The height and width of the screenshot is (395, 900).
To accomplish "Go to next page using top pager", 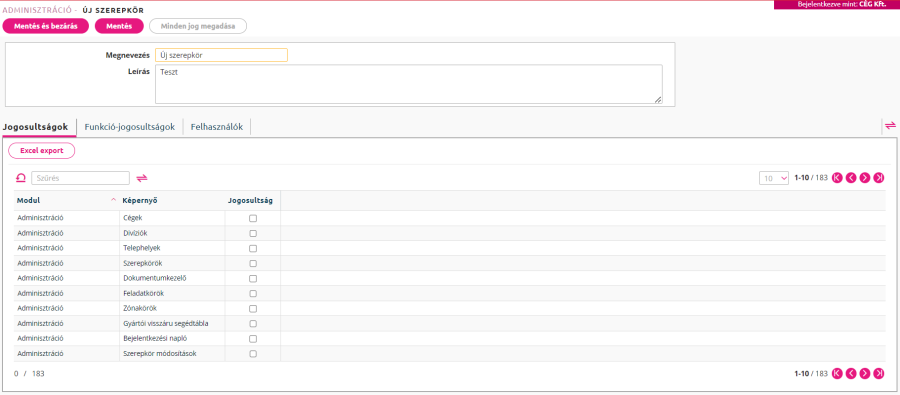I will coord(865,178).
